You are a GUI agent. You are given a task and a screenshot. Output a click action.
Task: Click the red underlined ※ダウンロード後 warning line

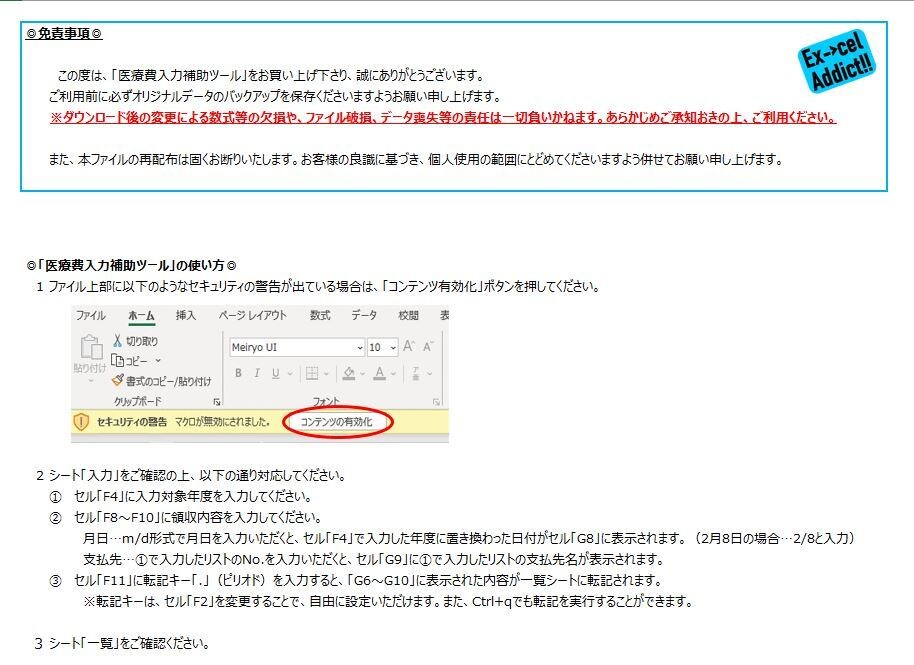[x=443, y=117]
